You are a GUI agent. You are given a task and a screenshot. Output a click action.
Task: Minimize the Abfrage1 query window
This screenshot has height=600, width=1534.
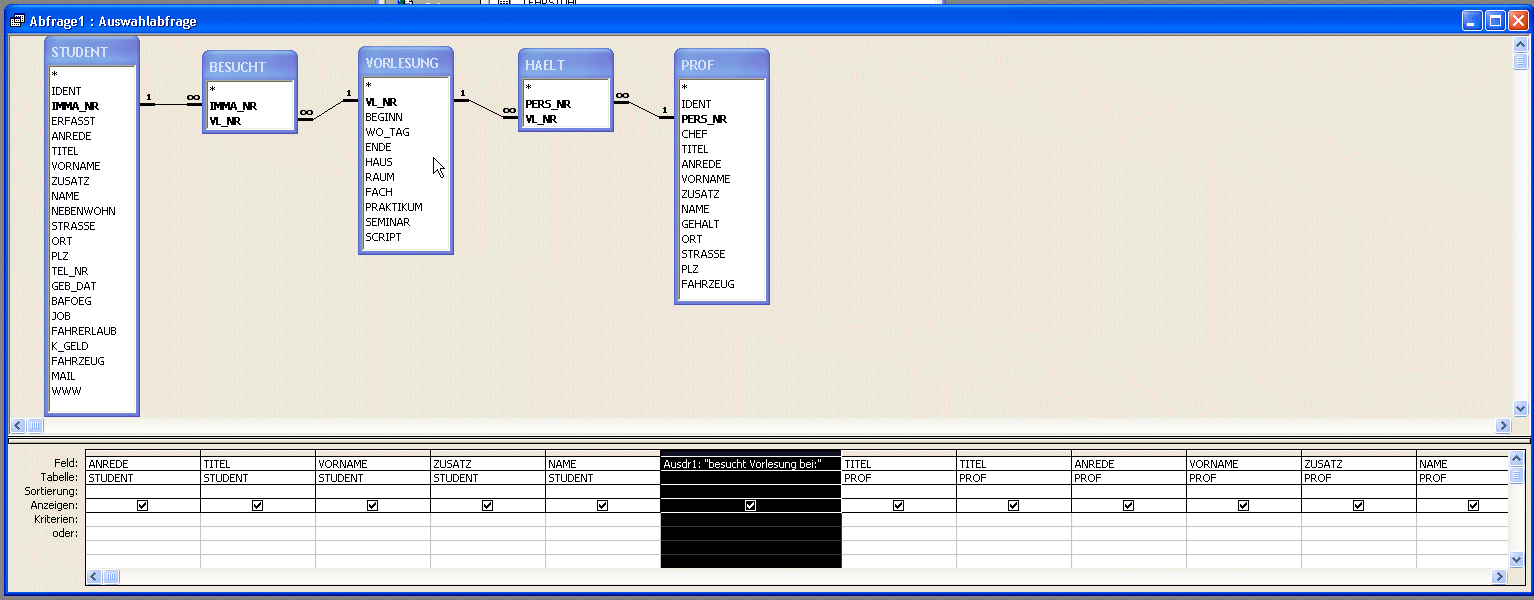point(1473,21)
